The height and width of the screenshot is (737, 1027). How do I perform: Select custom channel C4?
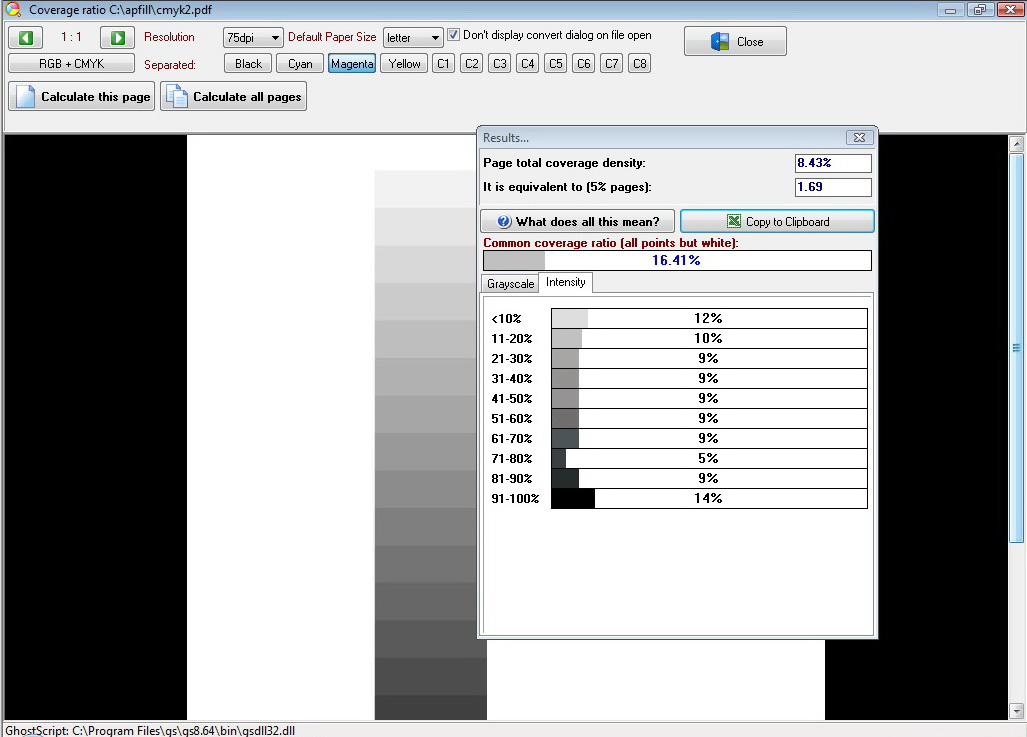click(x=528, y=64)
